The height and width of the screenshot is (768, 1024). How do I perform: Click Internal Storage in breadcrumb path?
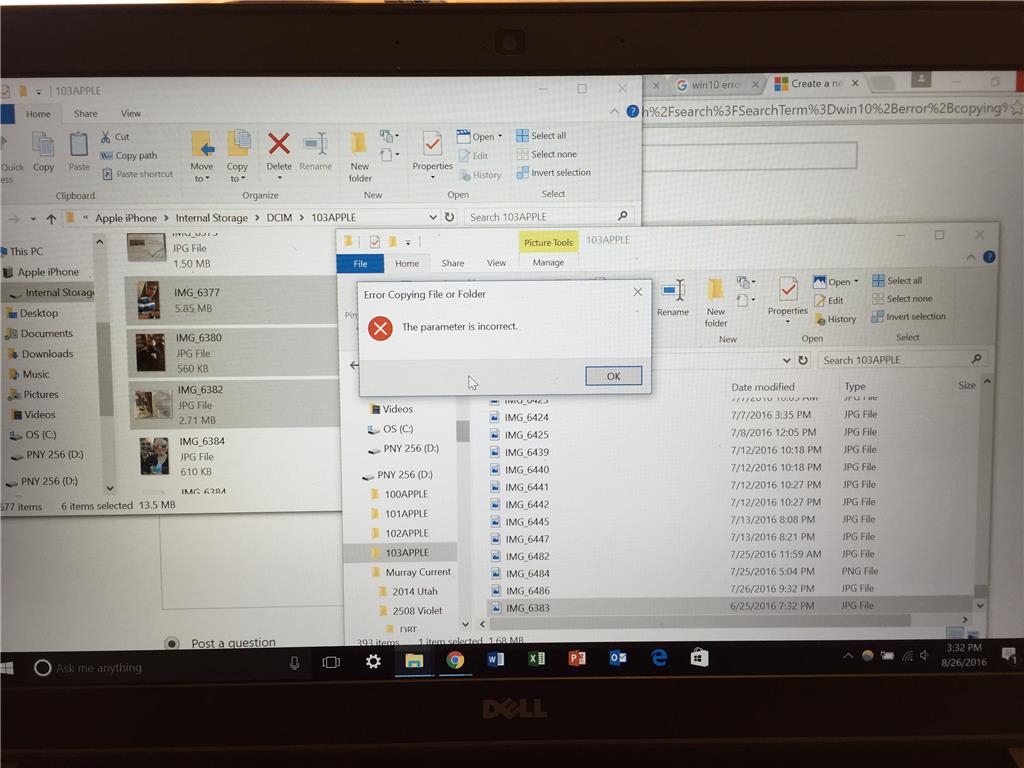[x=212, y=218]
